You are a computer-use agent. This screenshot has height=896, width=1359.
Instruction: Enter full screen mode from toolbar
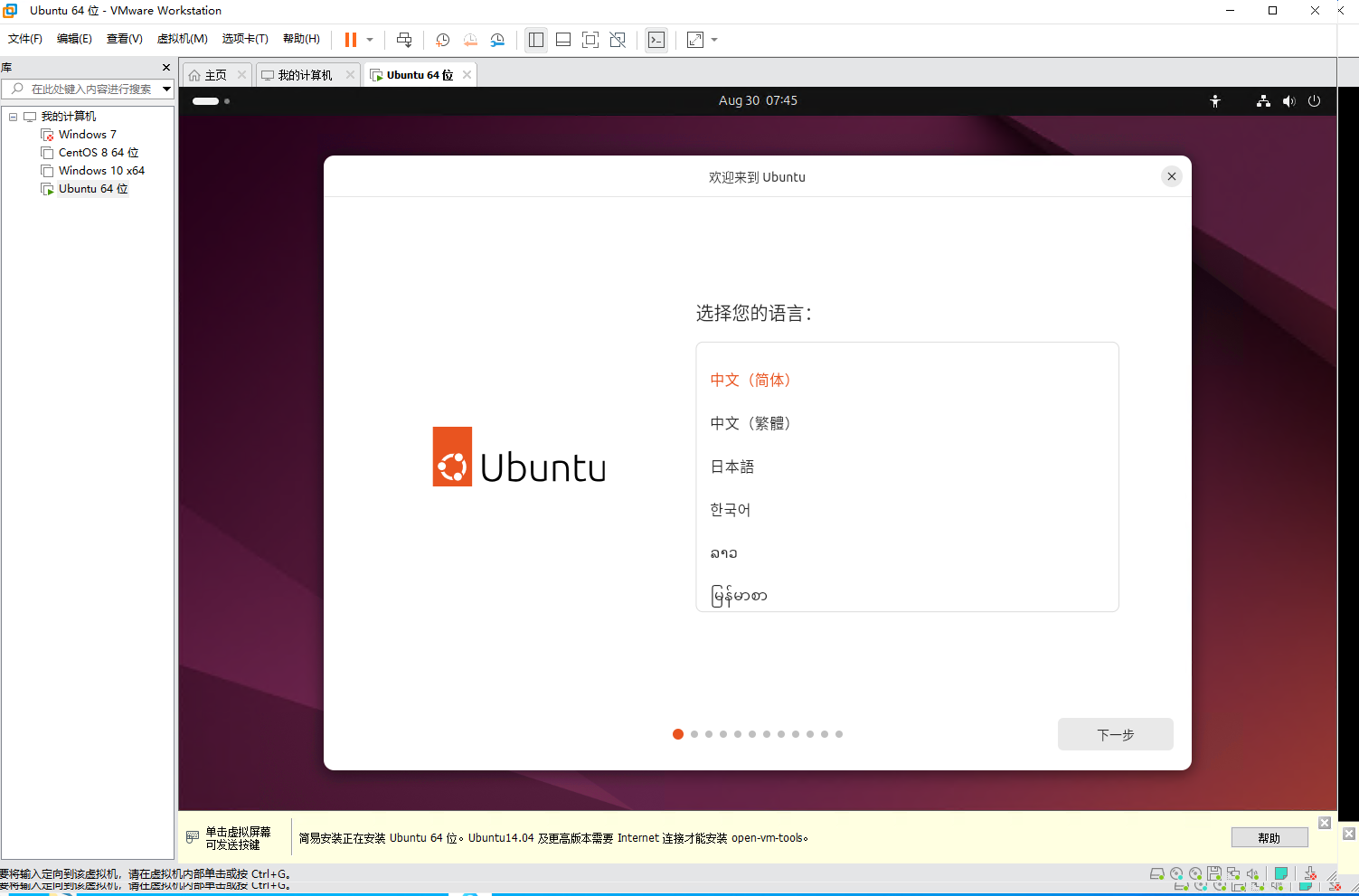590,40
